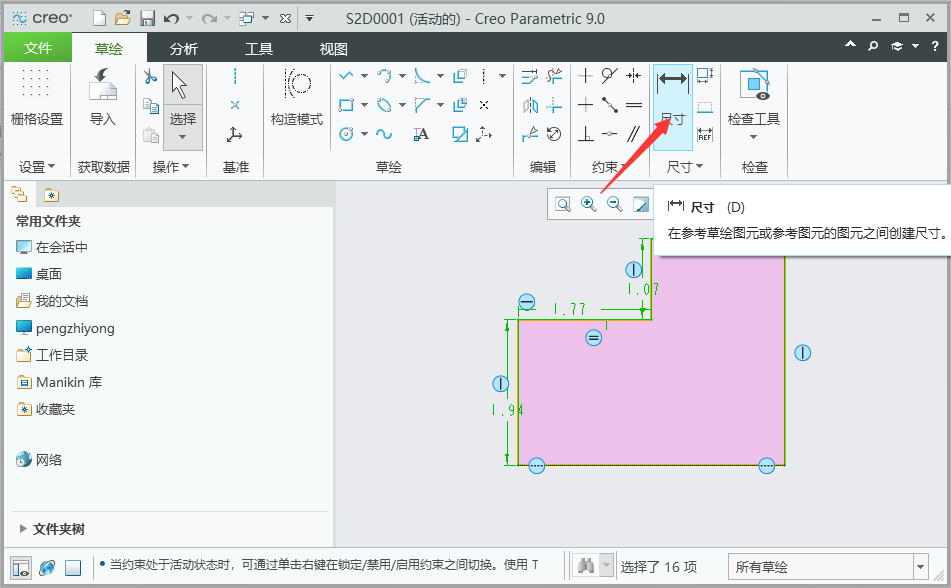Screen dimensions: 951x588
Task: Open the 文件 menu tab
Action: coord(38,48)
